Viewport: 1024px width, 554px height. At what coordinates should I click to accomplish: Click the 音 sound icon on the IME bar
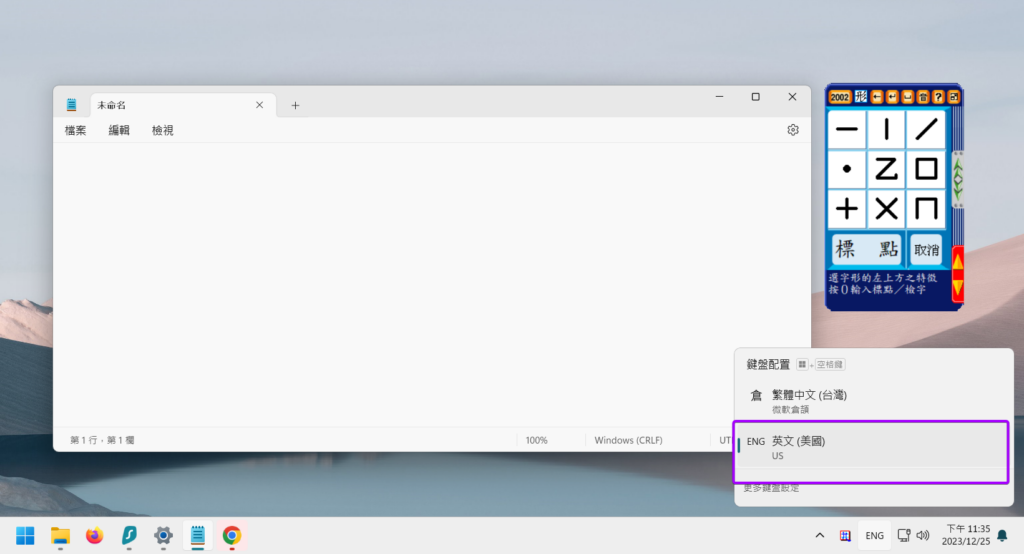923,97
